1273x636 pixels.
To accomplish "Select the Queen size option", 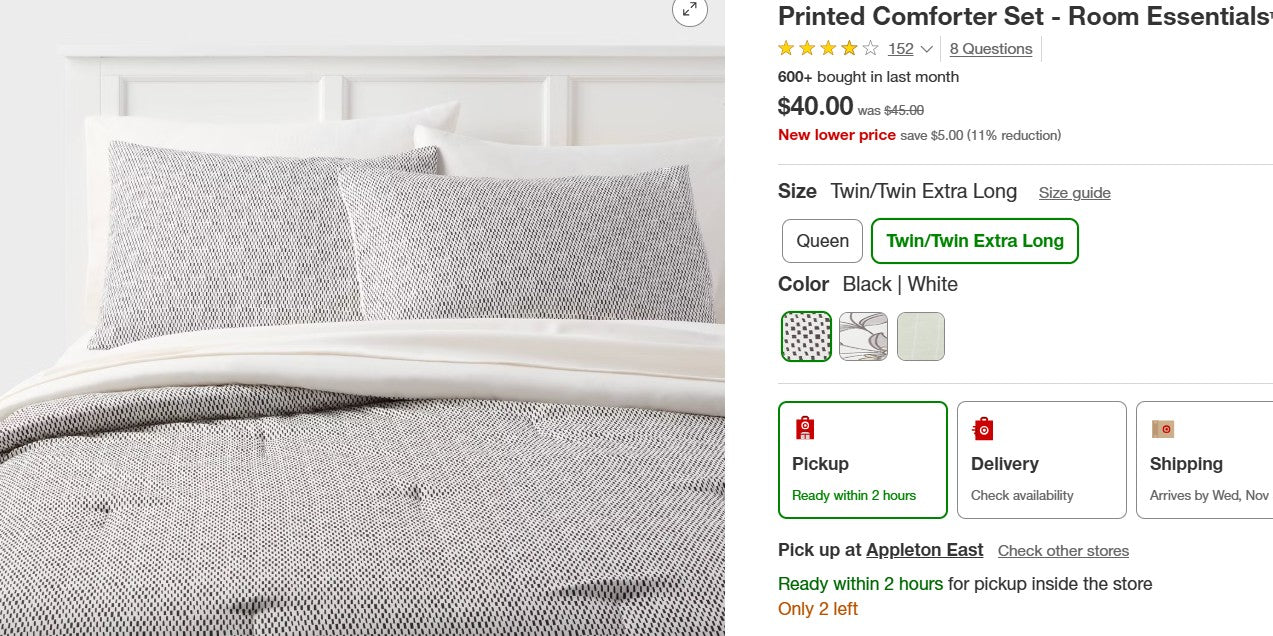I will click(822, 241).
